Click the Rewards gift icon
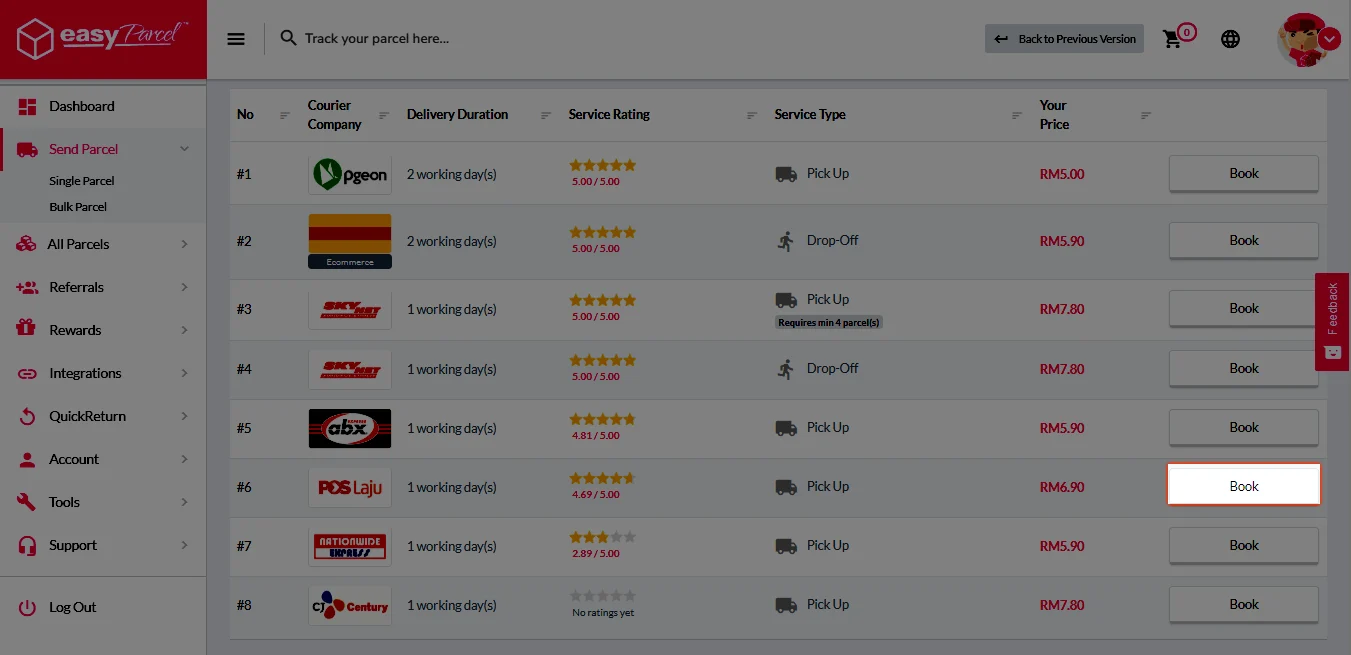The height and width of the screenshot is (655, 1351). point(27,330)
